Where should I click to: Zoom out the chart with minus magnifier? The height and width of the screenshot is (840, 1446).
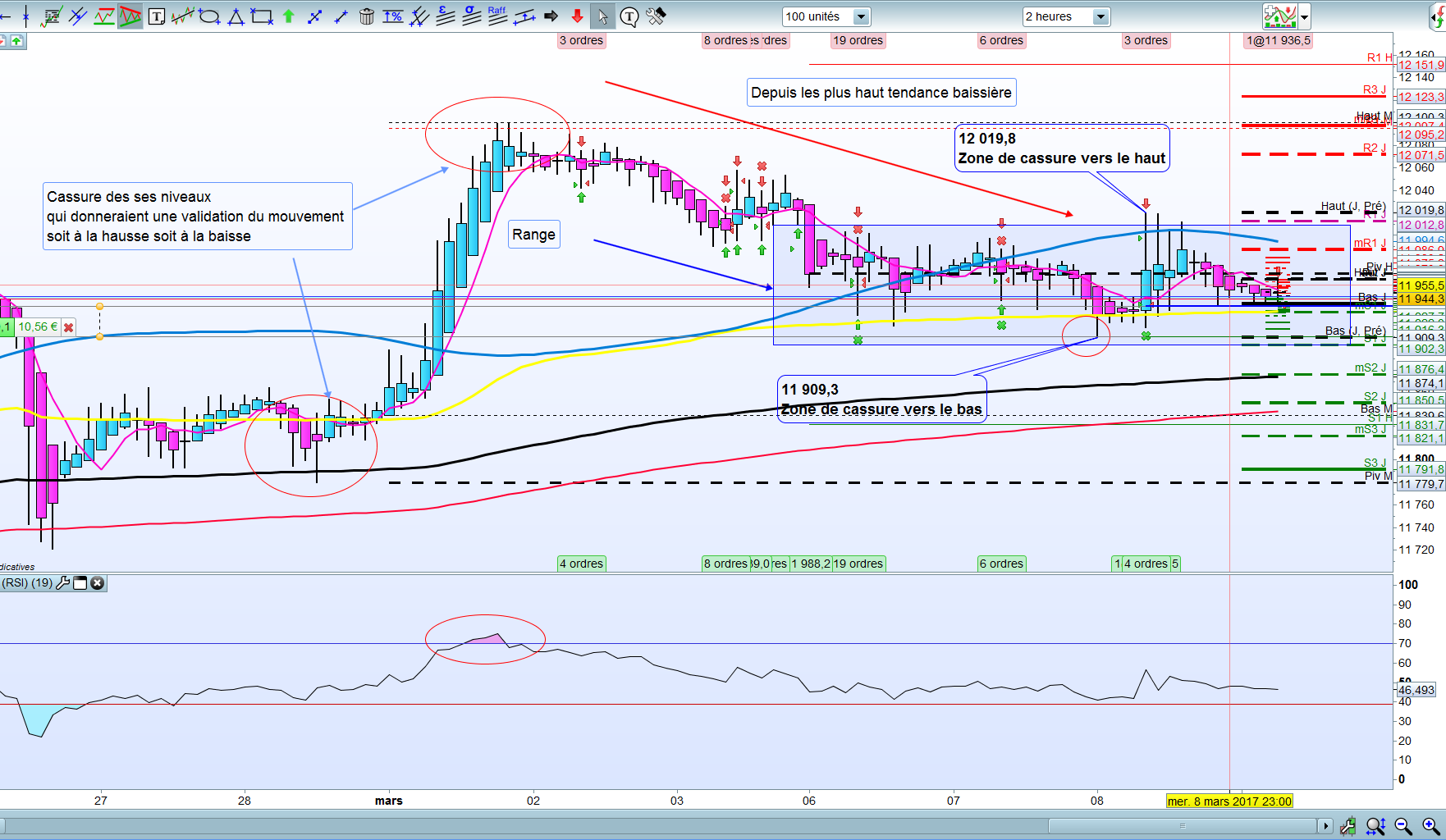(x=1403, y=826)
